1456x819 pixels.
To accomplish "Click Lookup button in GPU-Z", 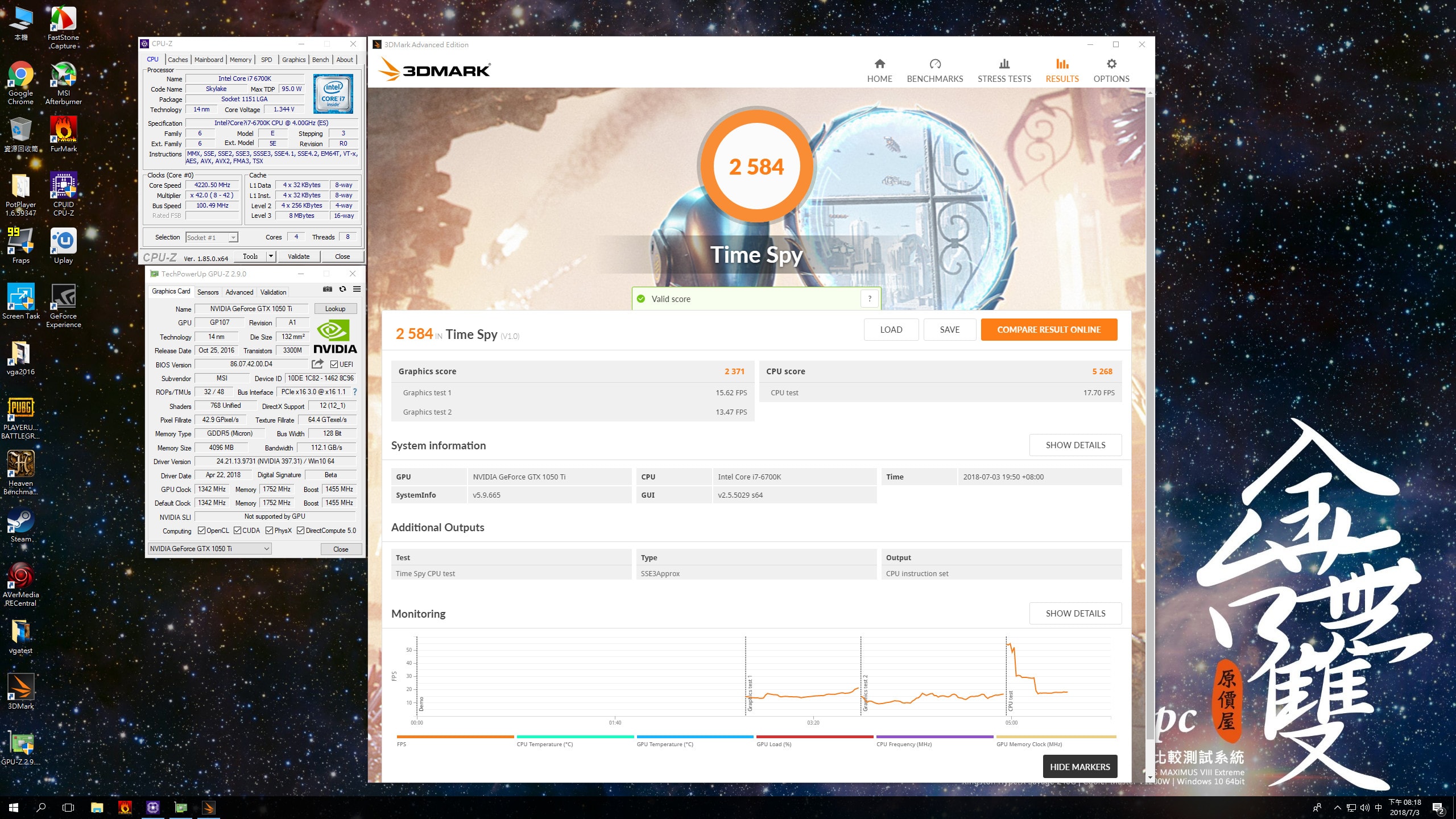I will point(335,308).
